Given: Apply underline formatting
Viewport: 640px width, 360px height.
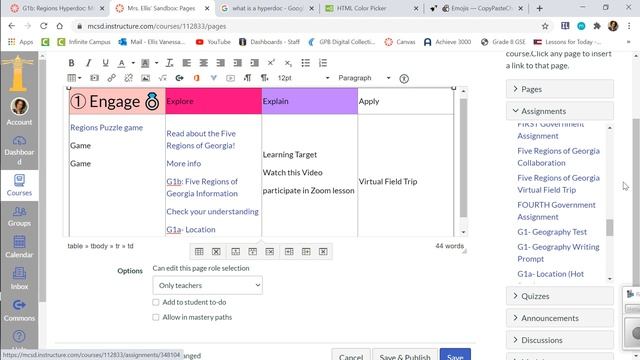Looking at the screenshot, I should coord(105,63).
